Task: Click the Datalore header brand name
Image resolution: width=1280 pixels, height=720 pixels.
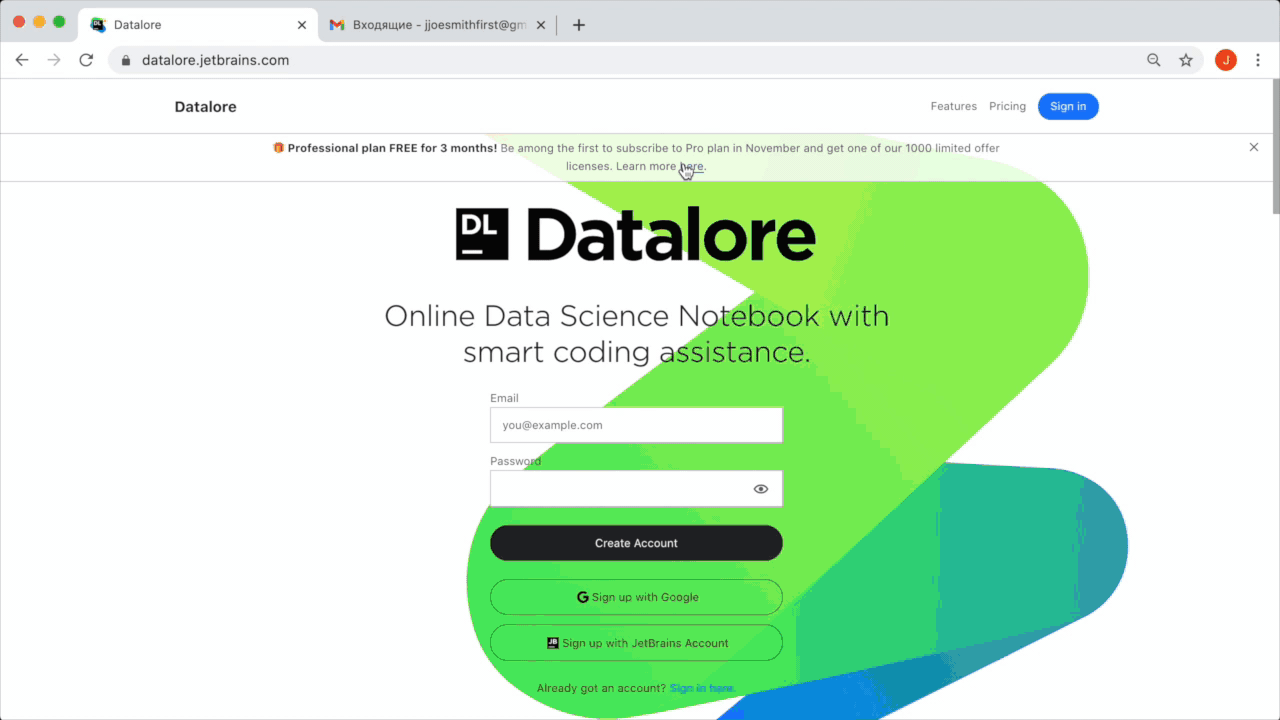Action: pyautogui.click(x=205, y=107)
